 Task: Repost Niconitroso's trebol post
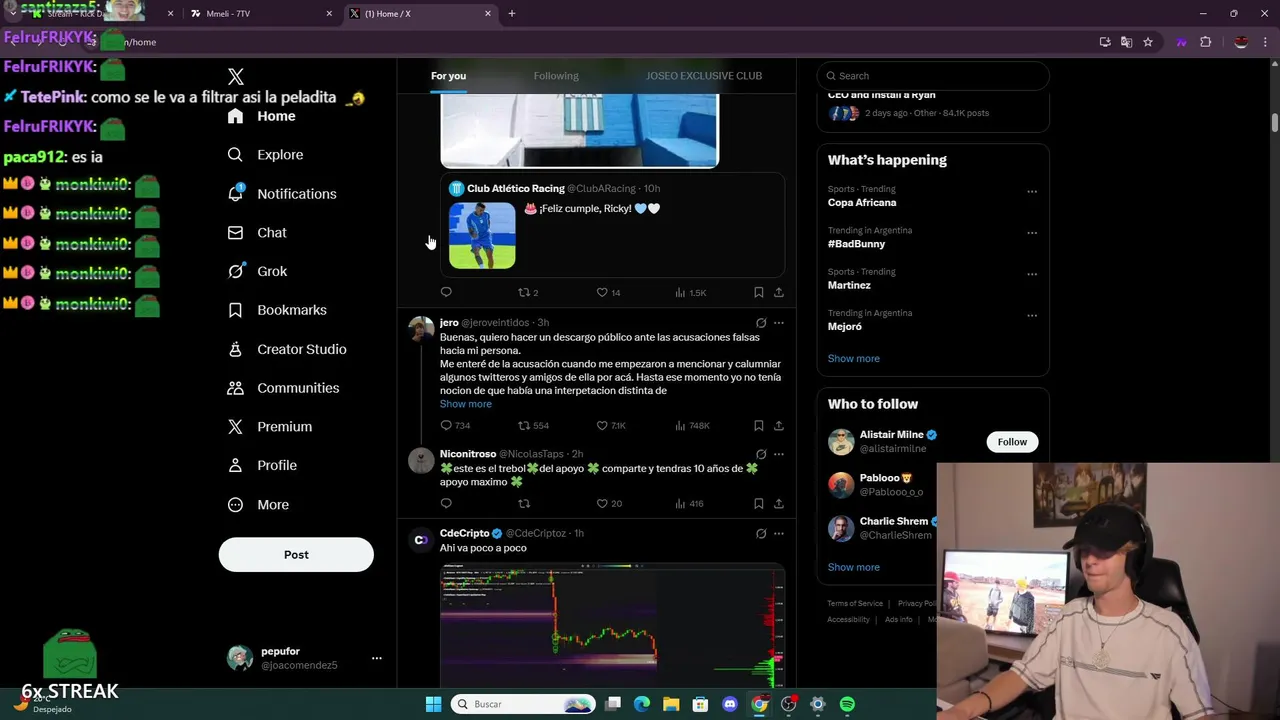point(523,504)
